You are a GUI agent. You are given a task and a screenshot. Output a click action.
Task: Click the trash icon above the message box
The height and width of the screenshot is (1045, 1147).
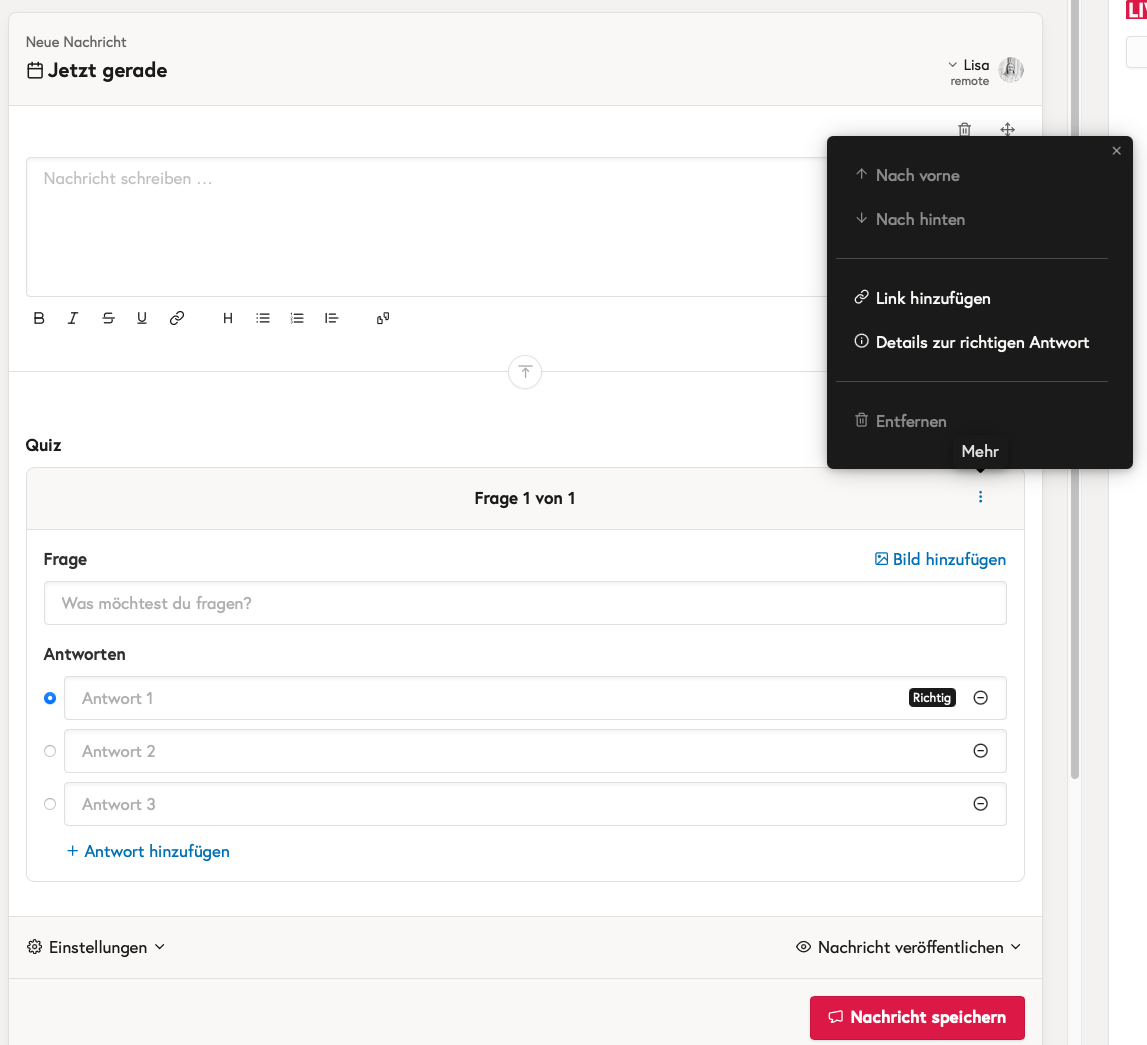965,129
